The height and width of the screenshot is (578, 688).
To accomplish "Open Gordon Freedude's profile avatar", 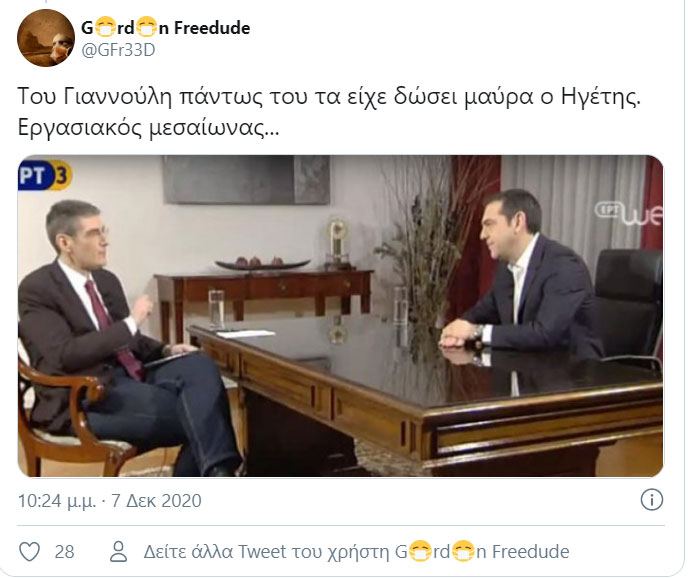I will (46, 38).
